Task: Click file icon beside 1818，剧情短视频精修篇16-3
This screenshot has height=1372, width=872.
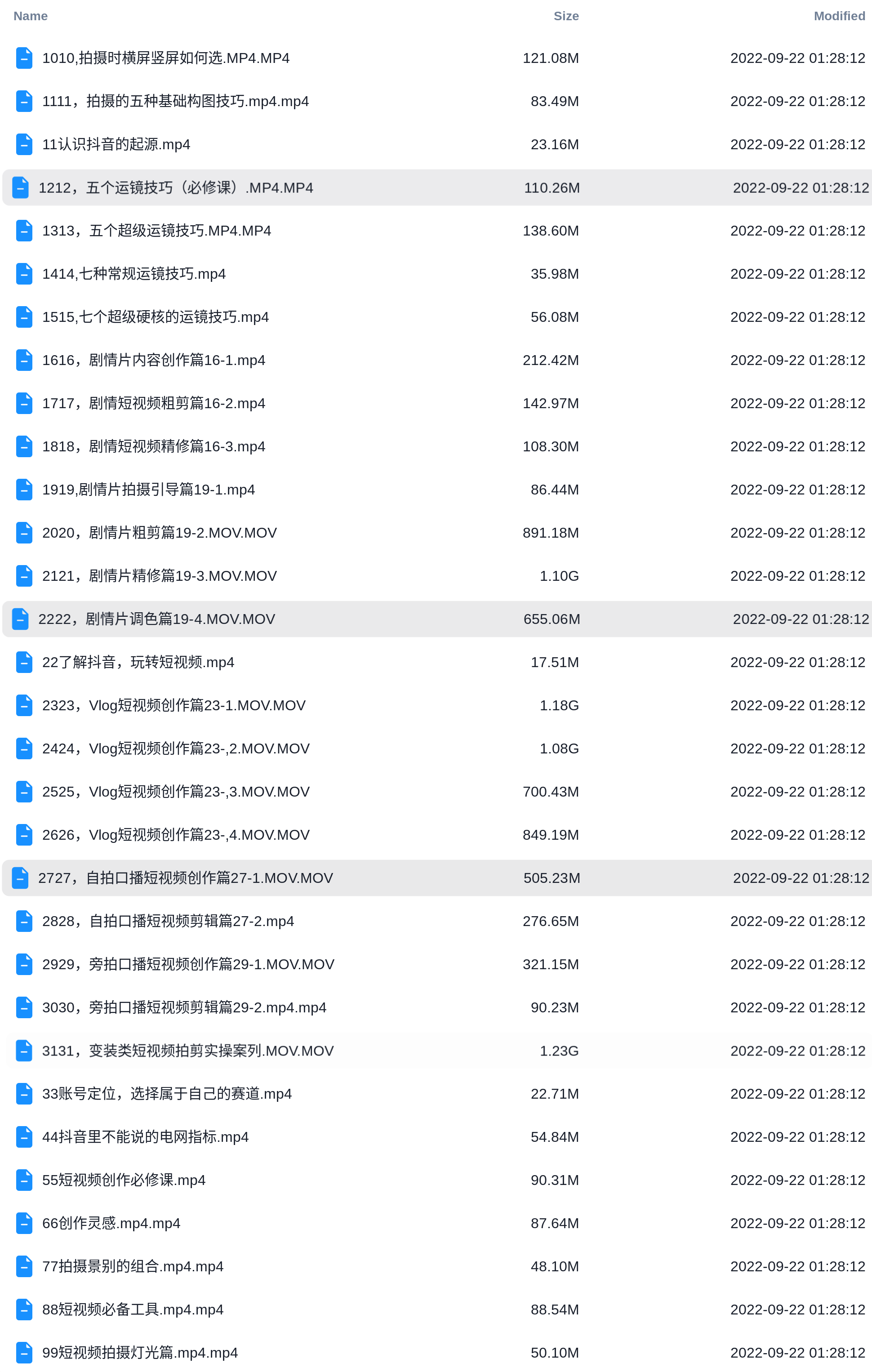Action: pos(24,447)
